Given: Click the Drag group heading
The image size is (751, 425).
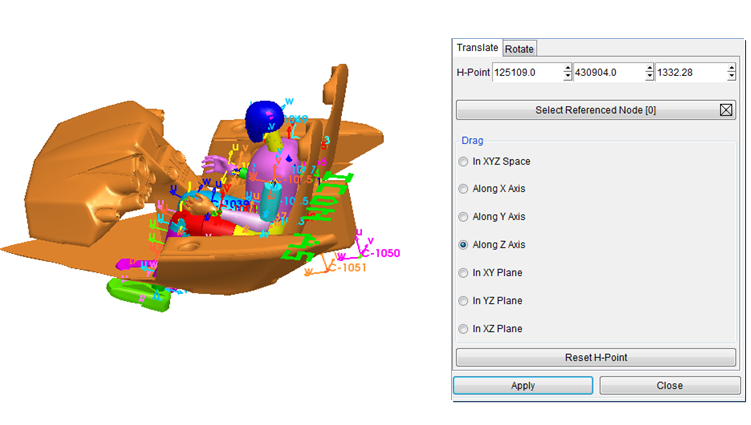Looking at the screenshot, I should coord(472,140).
